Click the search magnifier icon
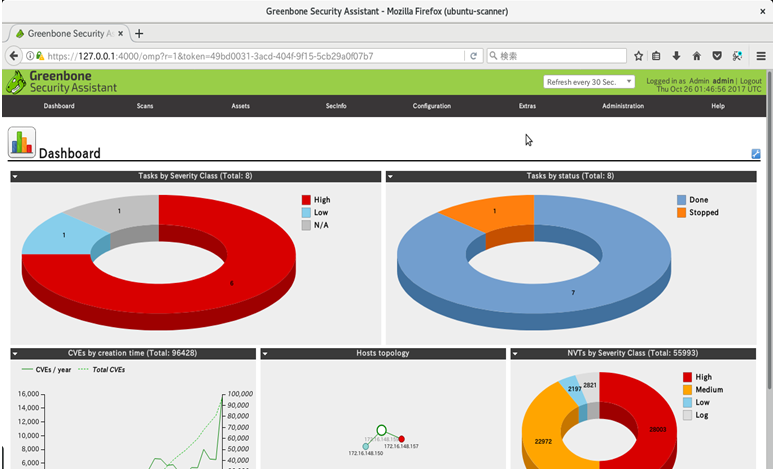 point(493,56)
